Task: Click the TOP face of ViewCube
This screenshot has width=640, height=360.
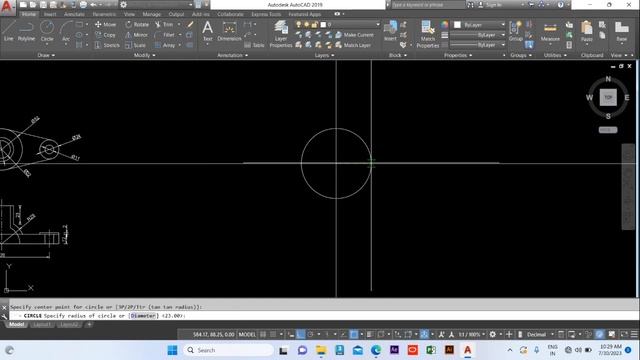Action: click(608, 97)
